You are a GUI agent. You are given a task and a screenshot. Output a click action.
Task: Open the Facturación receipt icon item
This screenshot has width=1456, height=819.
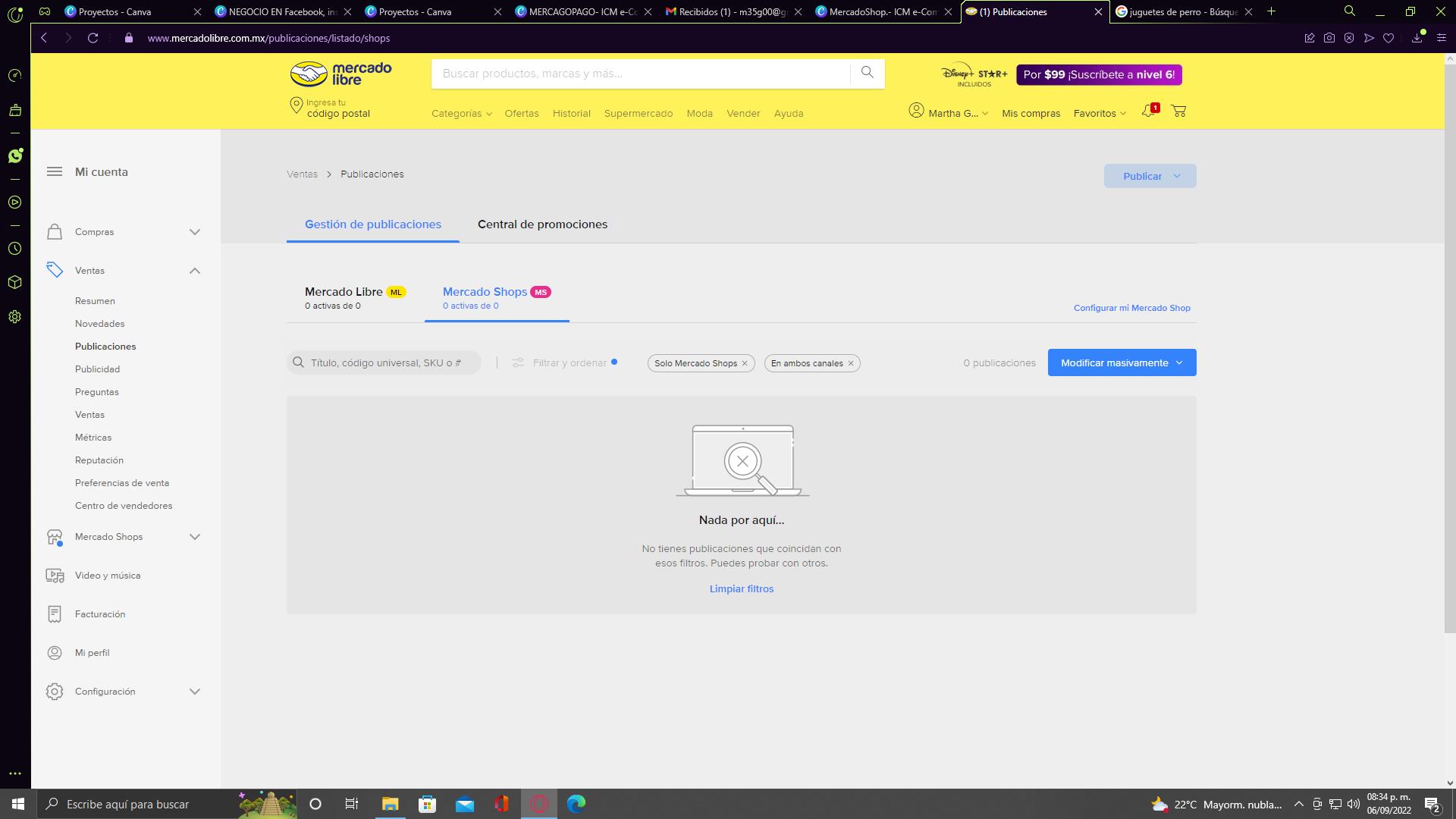tap(55, 614)
